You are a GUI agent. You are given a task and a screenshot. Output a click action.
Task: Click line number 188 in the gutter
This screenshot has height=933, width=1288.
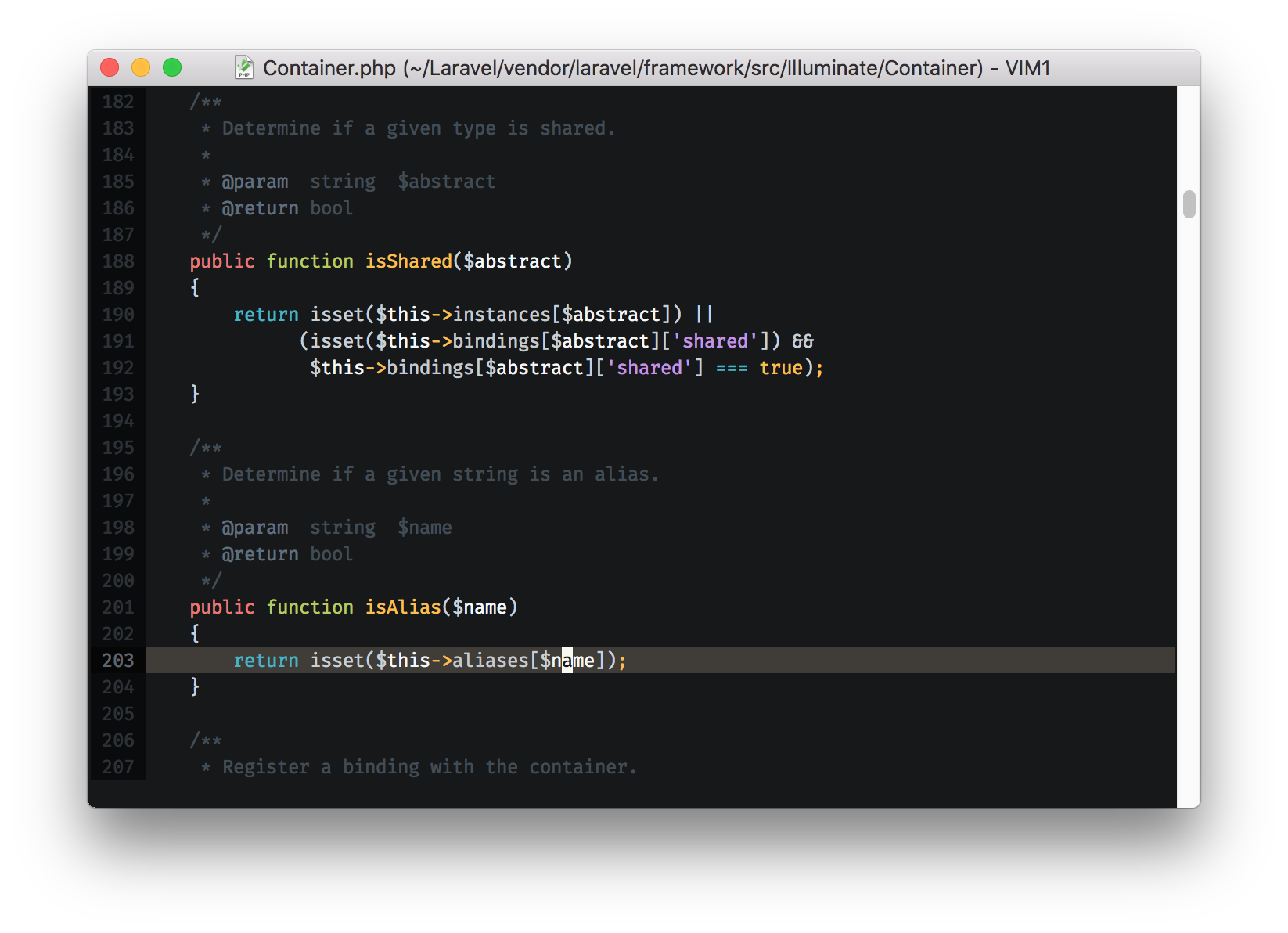[x=118, y=261]
